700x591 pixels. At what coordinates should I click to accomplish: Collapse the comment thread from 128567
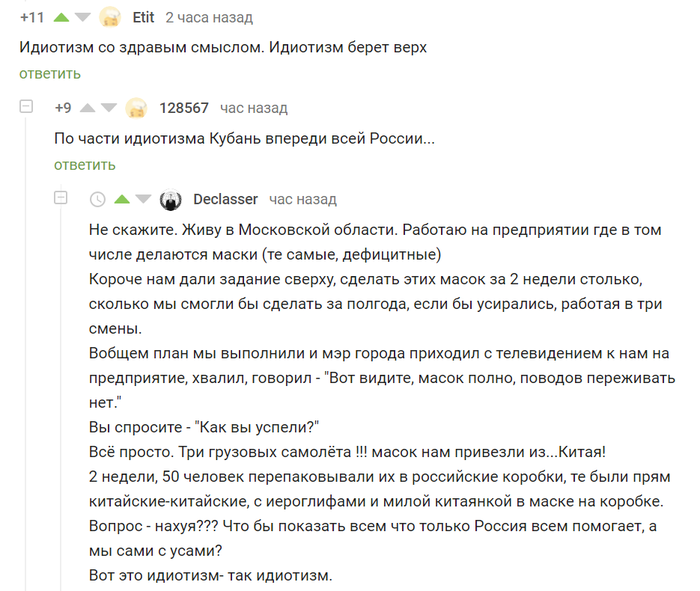[27, 107]
